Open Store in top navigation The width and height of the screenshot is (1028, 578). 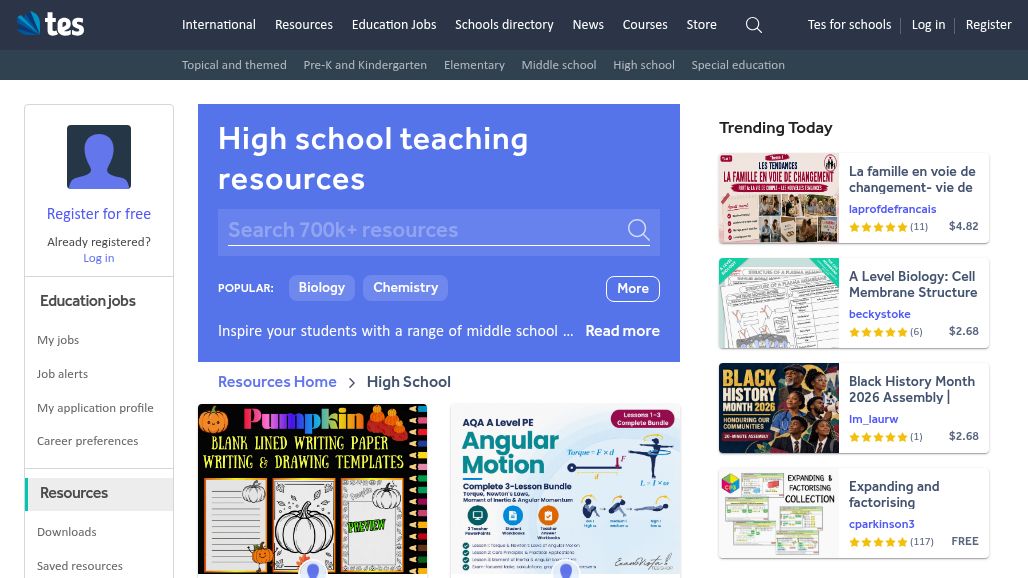coord(702,24)
